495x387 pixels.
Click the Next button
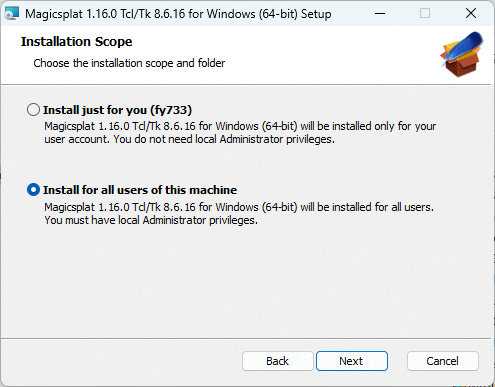[352, 361]
